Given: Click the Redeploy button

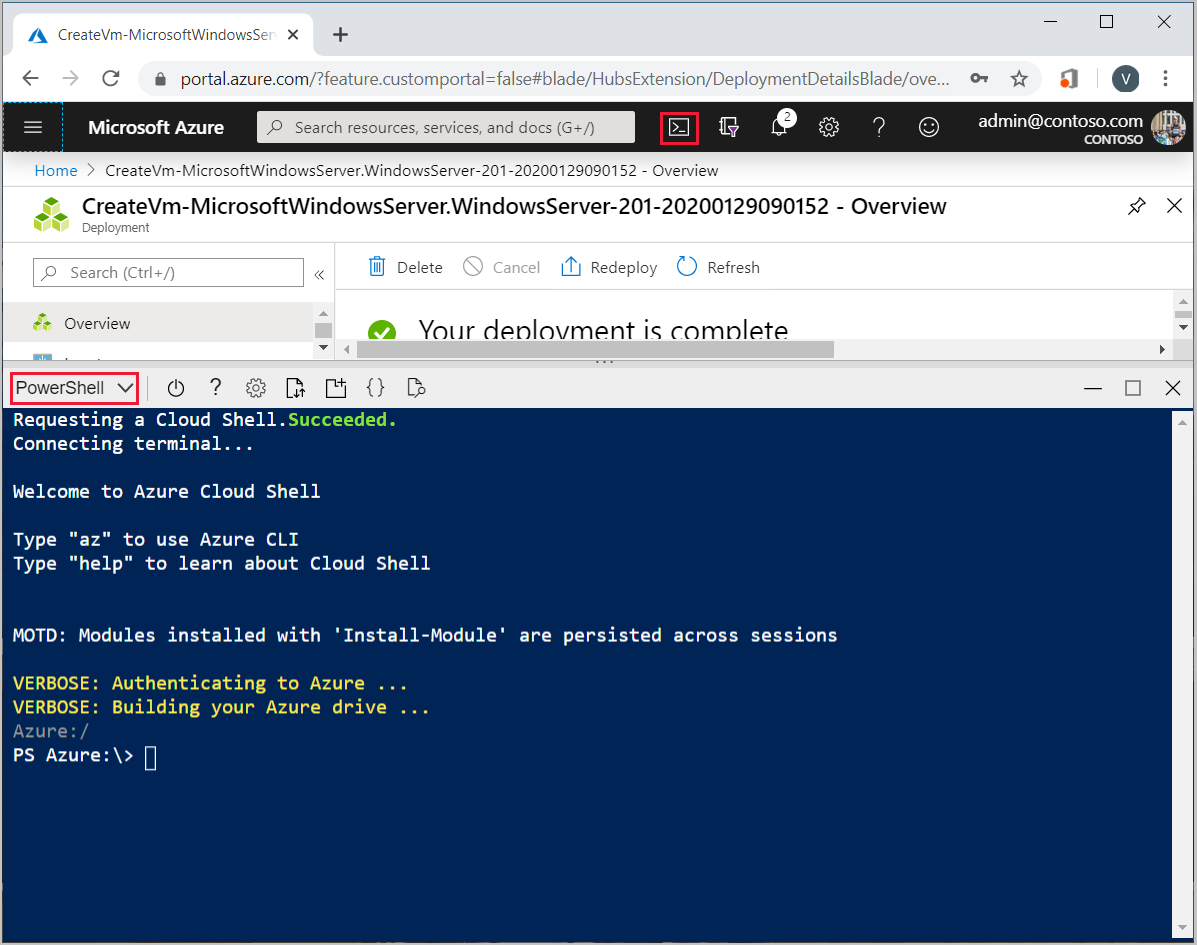Looking at the screenshot, I should (x=609, y=267).
